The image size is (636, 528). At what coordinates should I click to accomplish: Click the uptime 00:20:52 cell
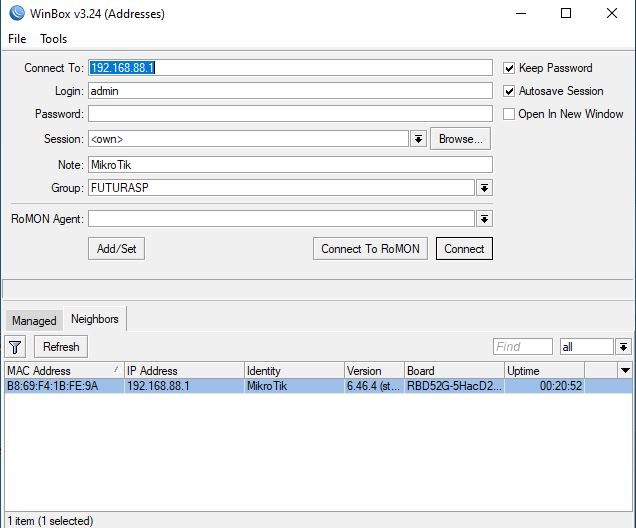[x=544, y=386]
